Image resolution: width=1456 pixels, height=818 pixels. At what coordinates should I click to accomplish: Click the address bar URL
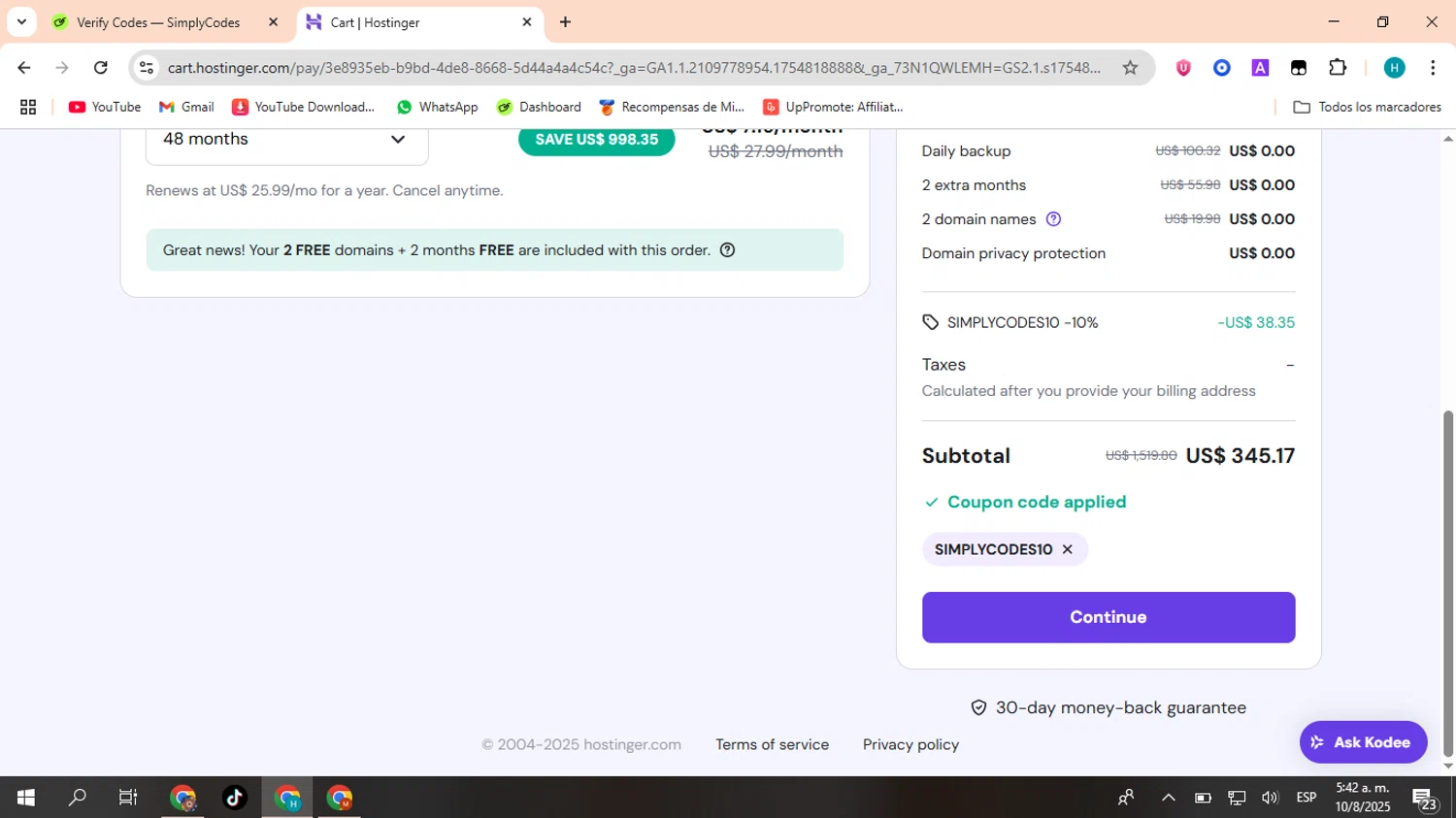634,68
